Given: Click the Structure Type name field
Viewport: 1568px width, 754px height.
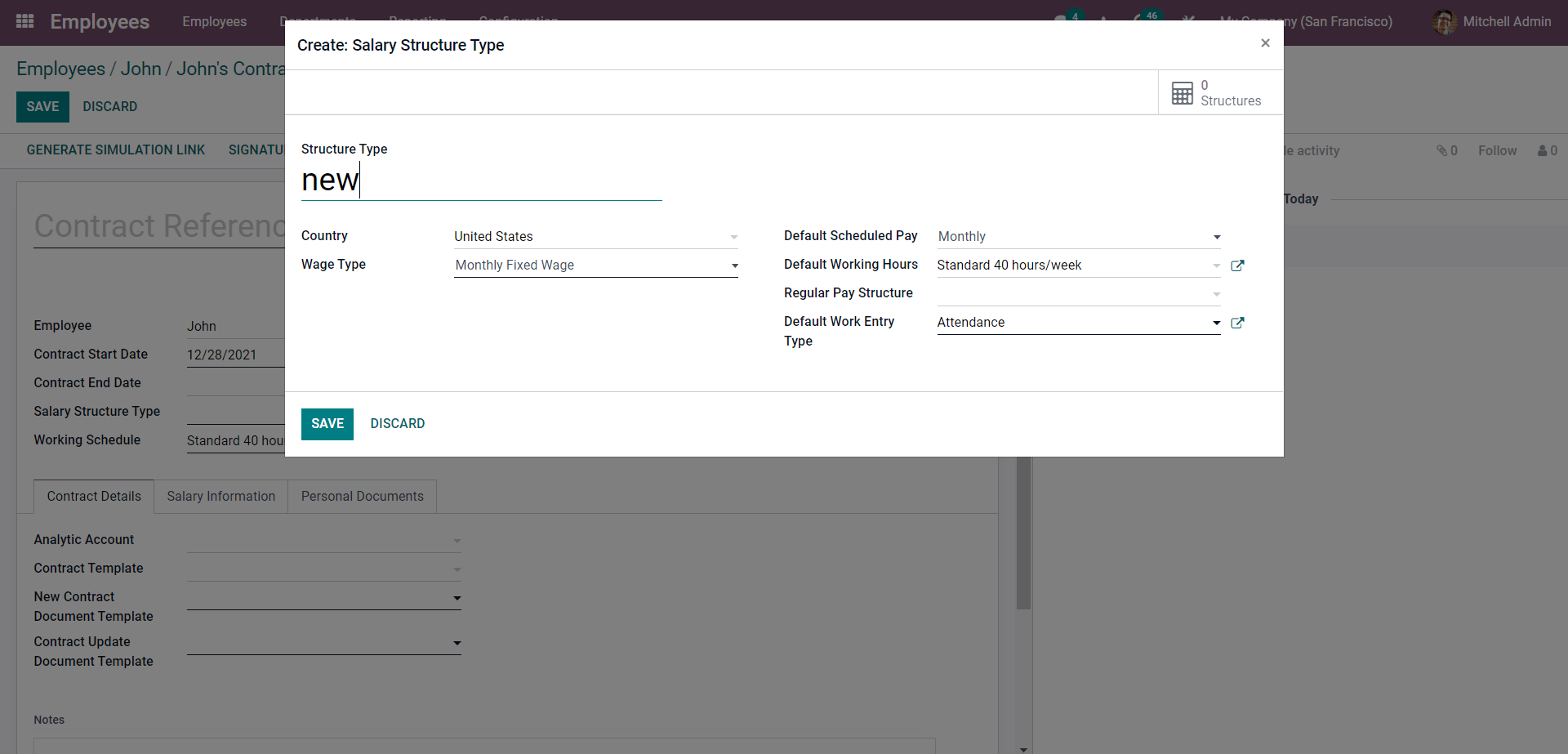Looking at the screenshot, I should pos(481,181).
